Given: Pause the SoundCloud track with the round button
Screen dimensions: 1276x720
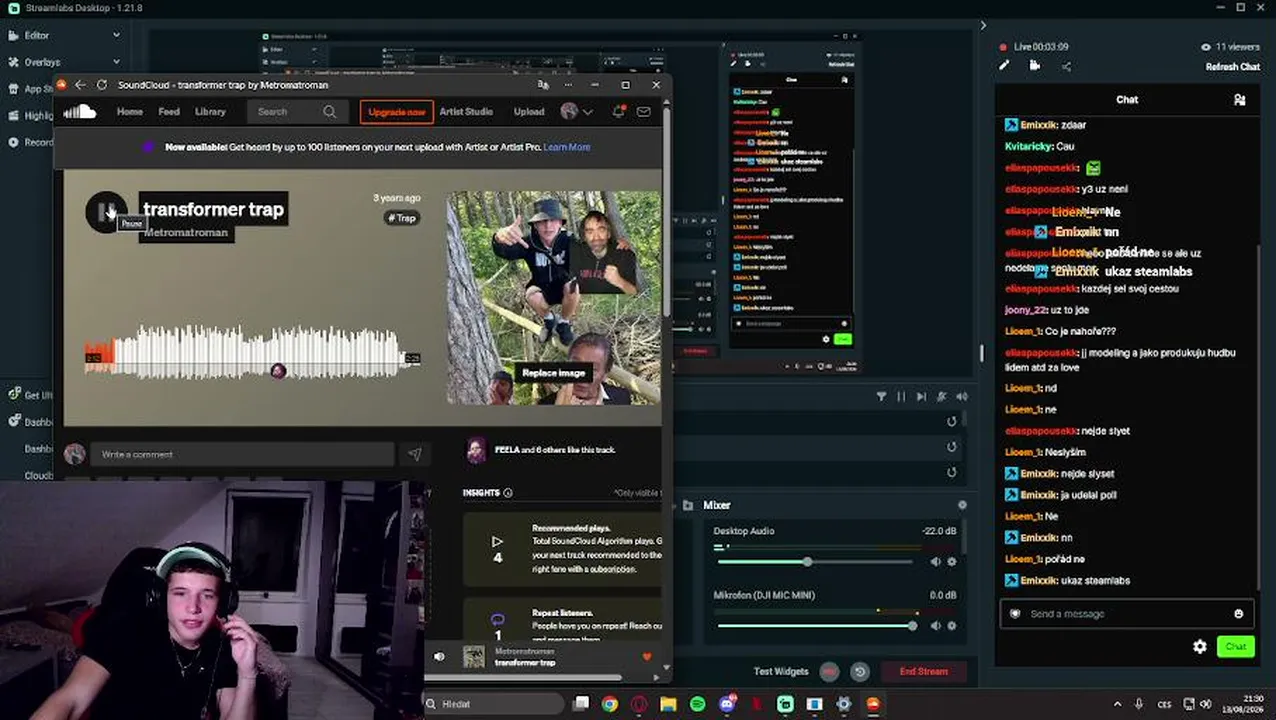Looking at the screenshot, I should point(106,212).
